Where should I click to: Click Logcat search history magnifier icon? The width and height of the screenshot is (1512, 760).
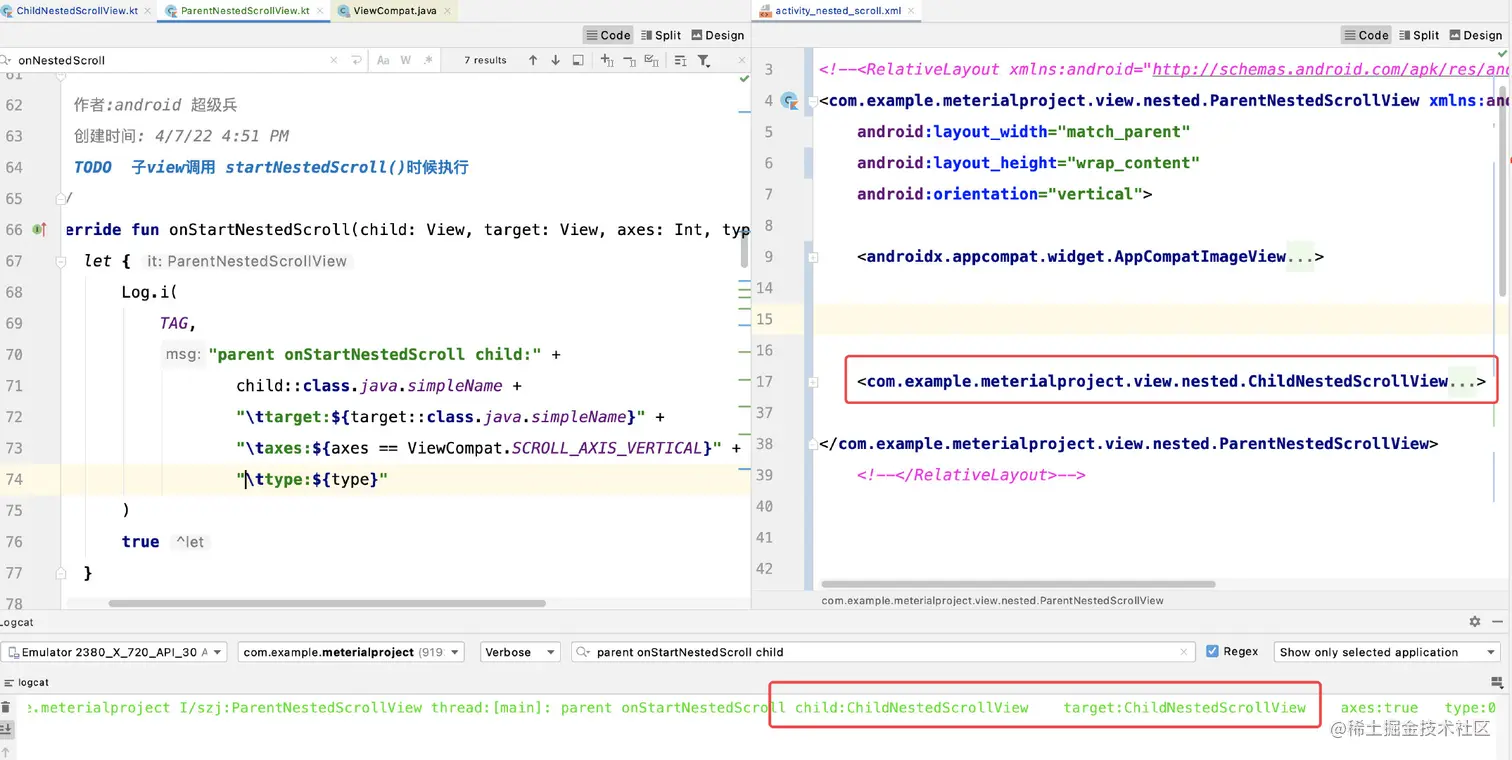tap(583, 652)
